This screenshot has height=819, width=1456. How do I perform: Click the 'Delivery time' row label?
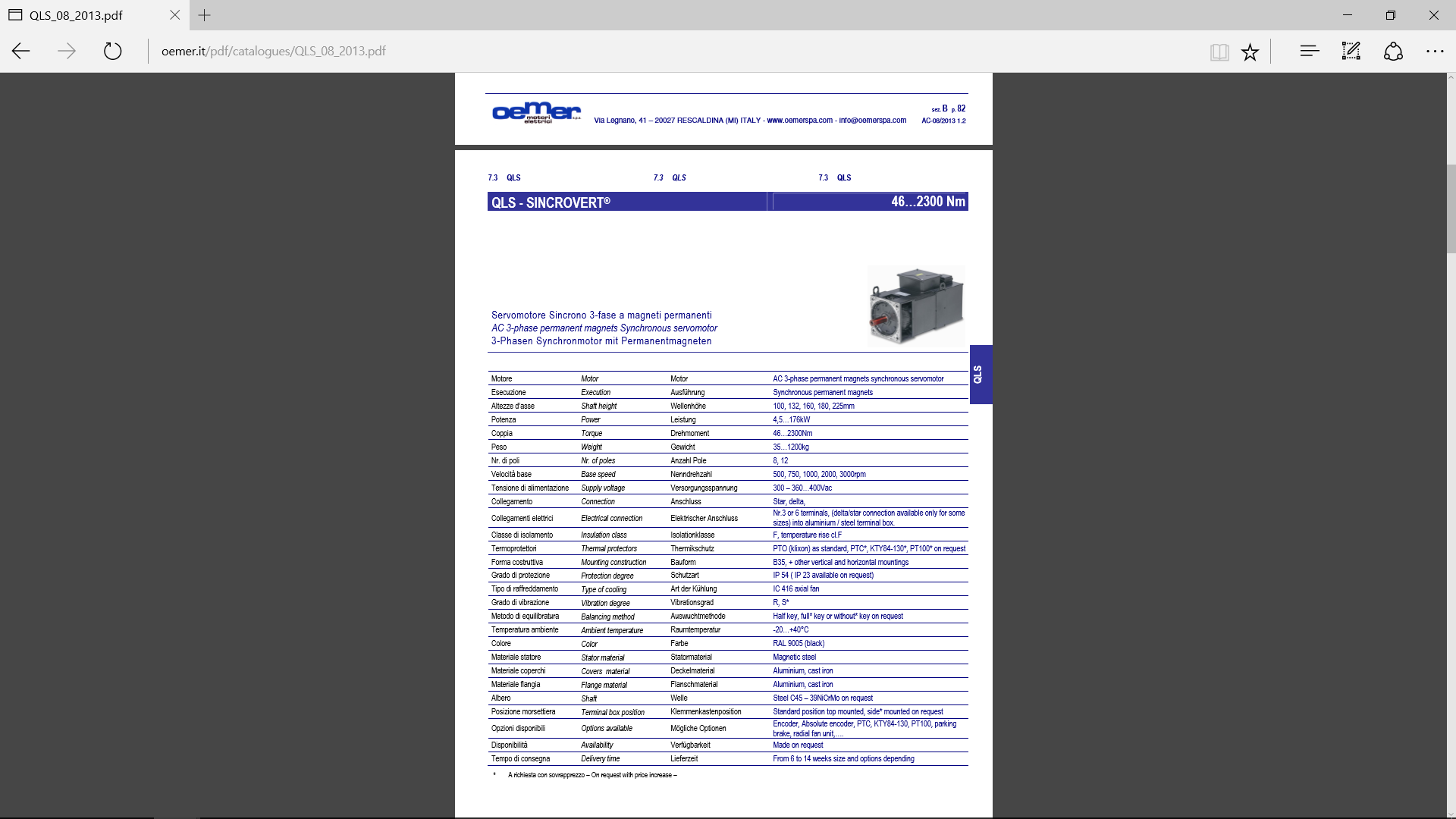[x=600, y=759]
